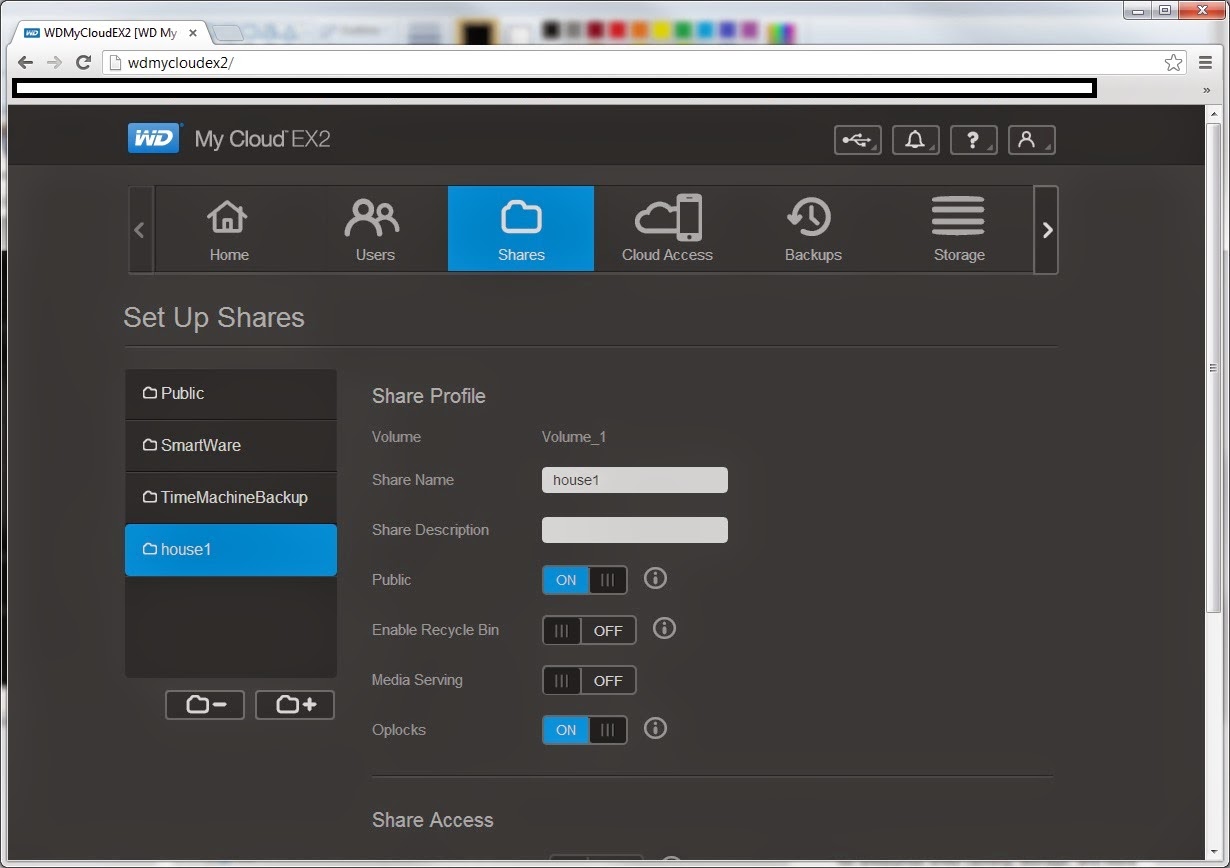This screenshot has height=868, width=1230.
Task: Expand the bookmarks bar overflow chevron
Action: click(x=1206, y=90)
